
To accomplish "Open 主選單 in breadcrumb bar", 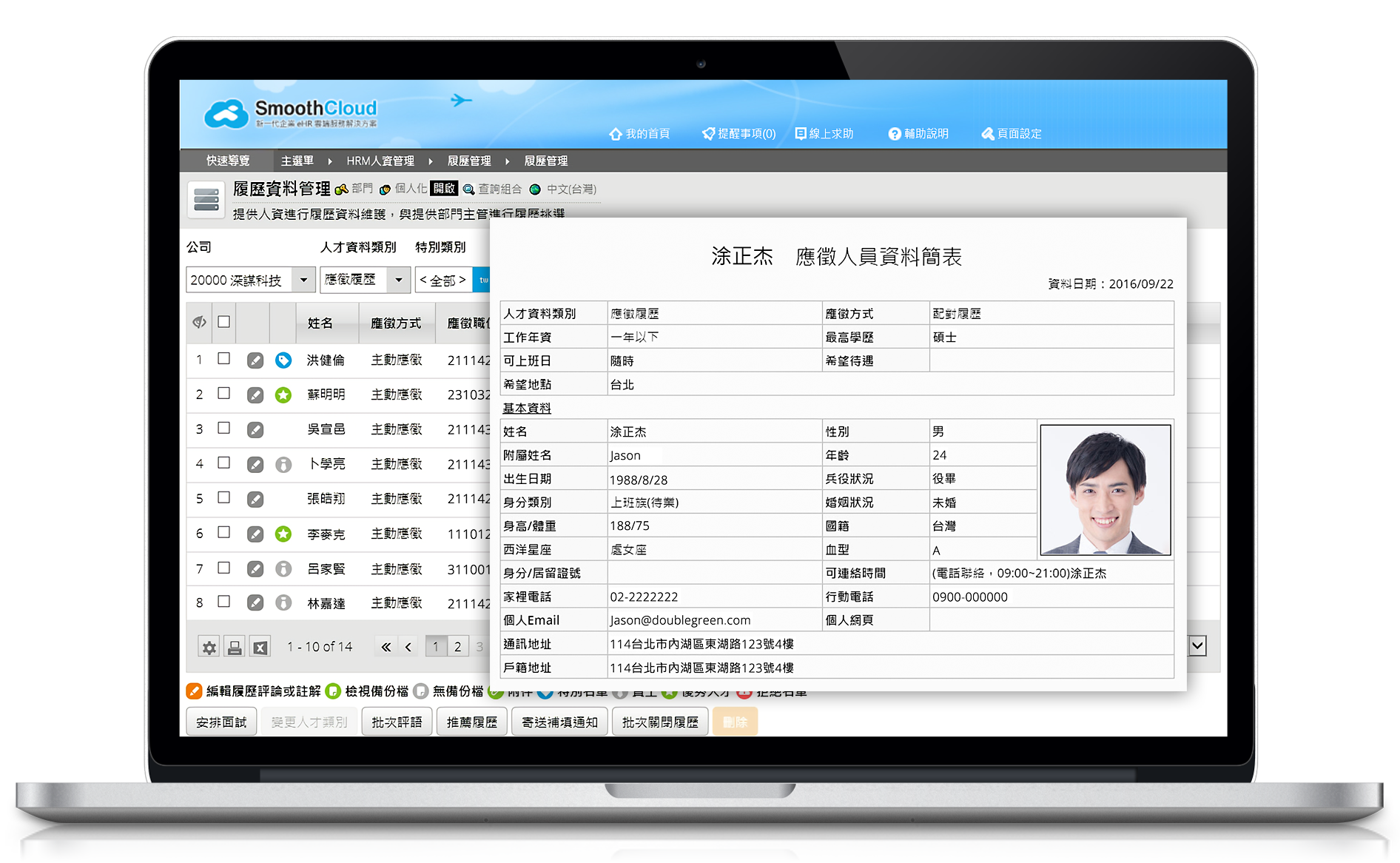I will click(297, 161).
